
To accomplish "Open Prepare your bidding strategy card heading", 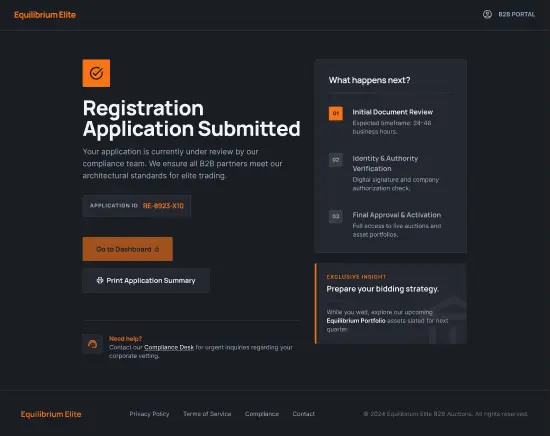I will 383,289.
